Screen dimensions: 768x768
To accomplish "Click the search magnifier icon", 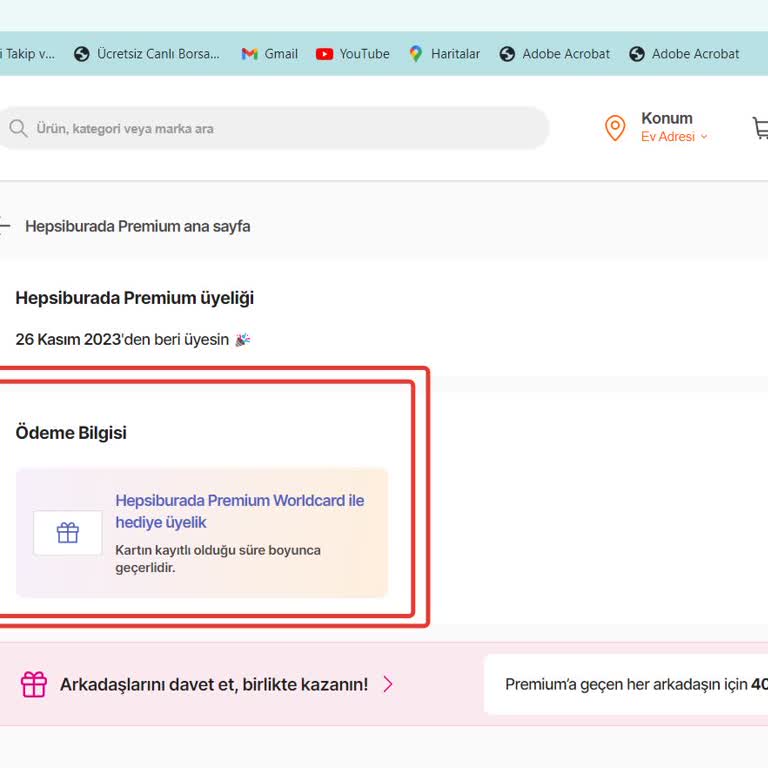I will coord(18,129).
